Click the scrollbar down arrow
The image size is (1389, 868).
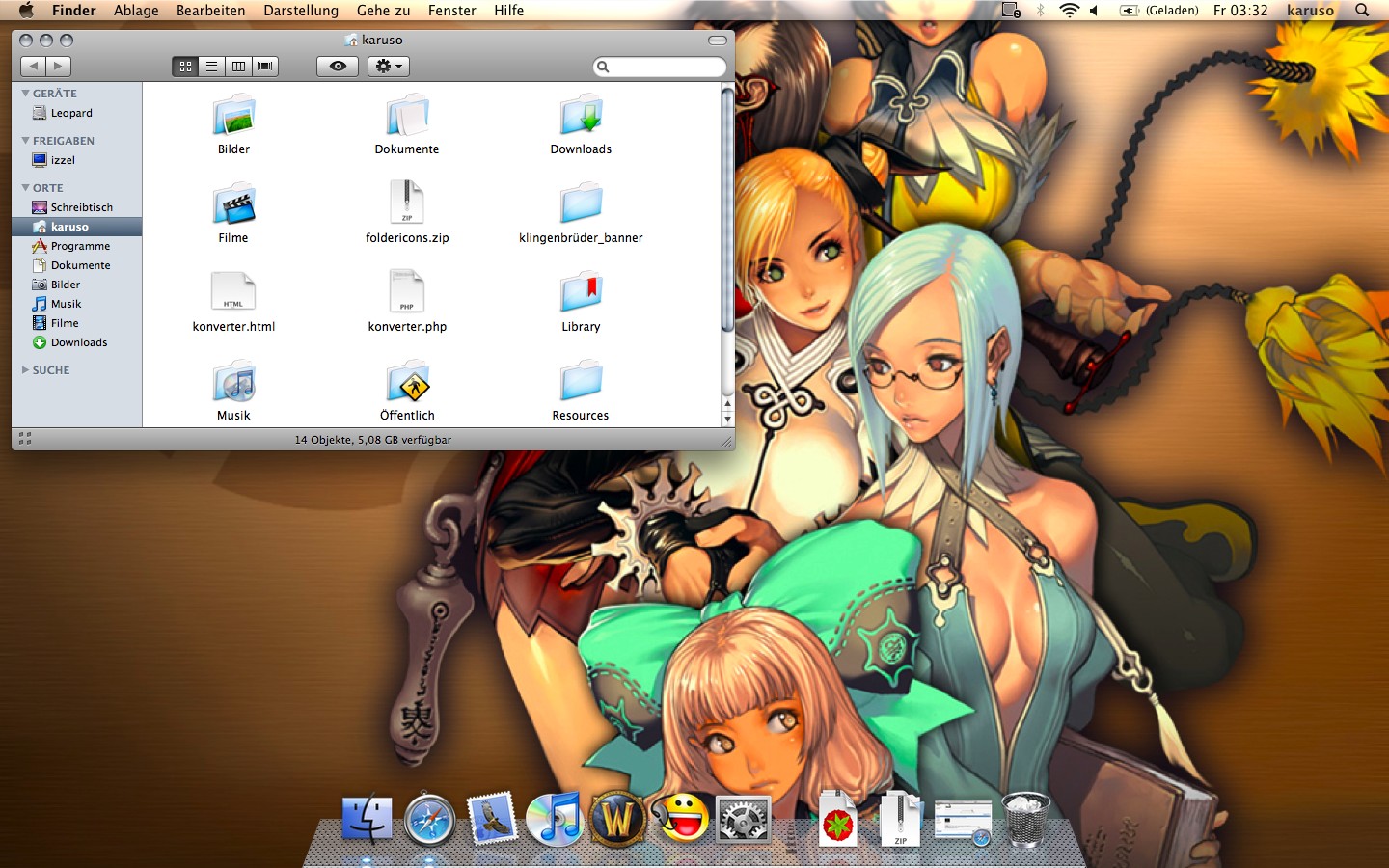click(727, 420)
